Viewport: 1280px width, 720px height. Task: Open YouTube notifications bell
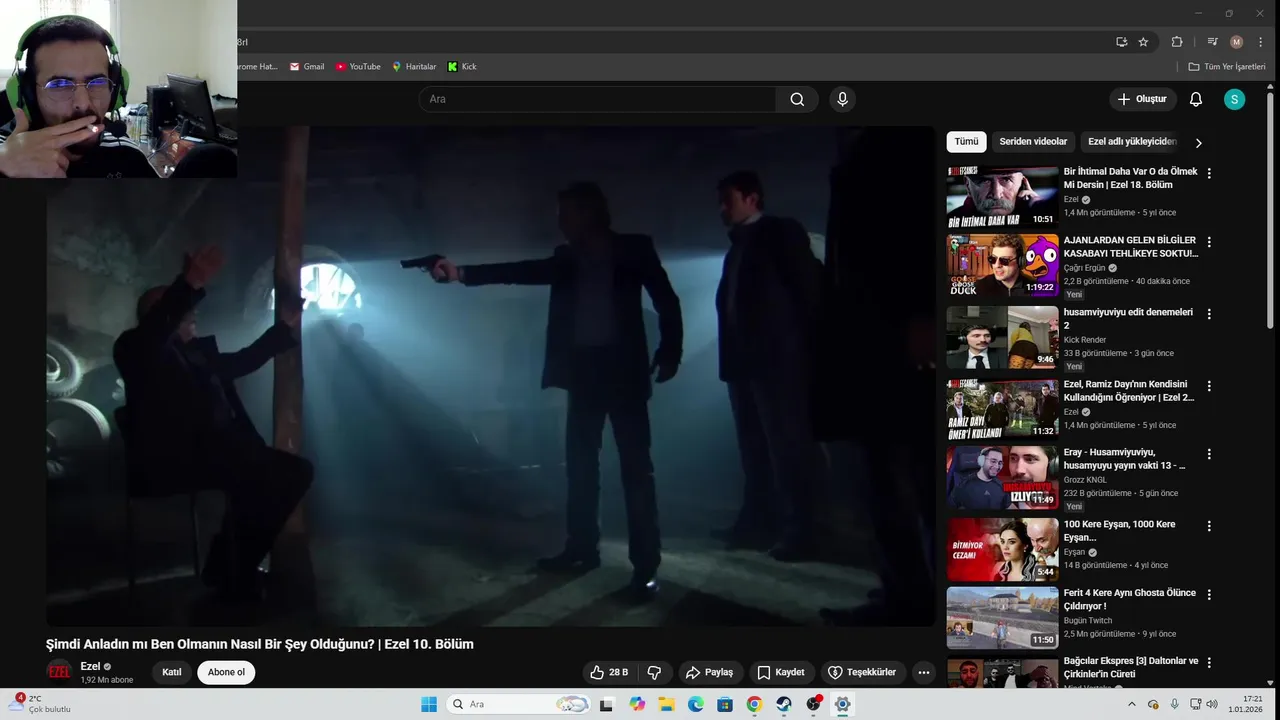click(1196, 99)
